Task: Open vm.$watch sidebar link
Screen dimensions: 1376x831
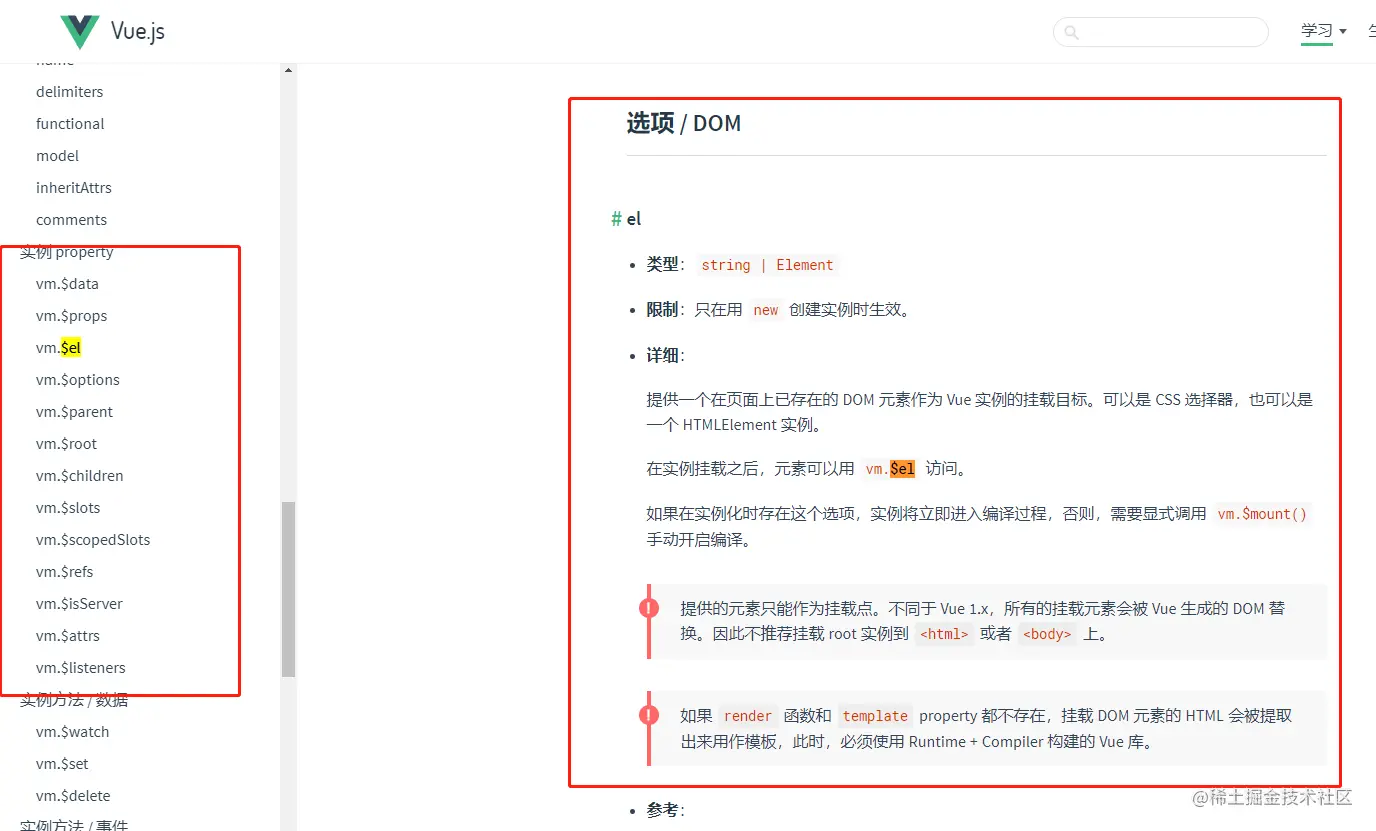Action: [x=72, y=732]
